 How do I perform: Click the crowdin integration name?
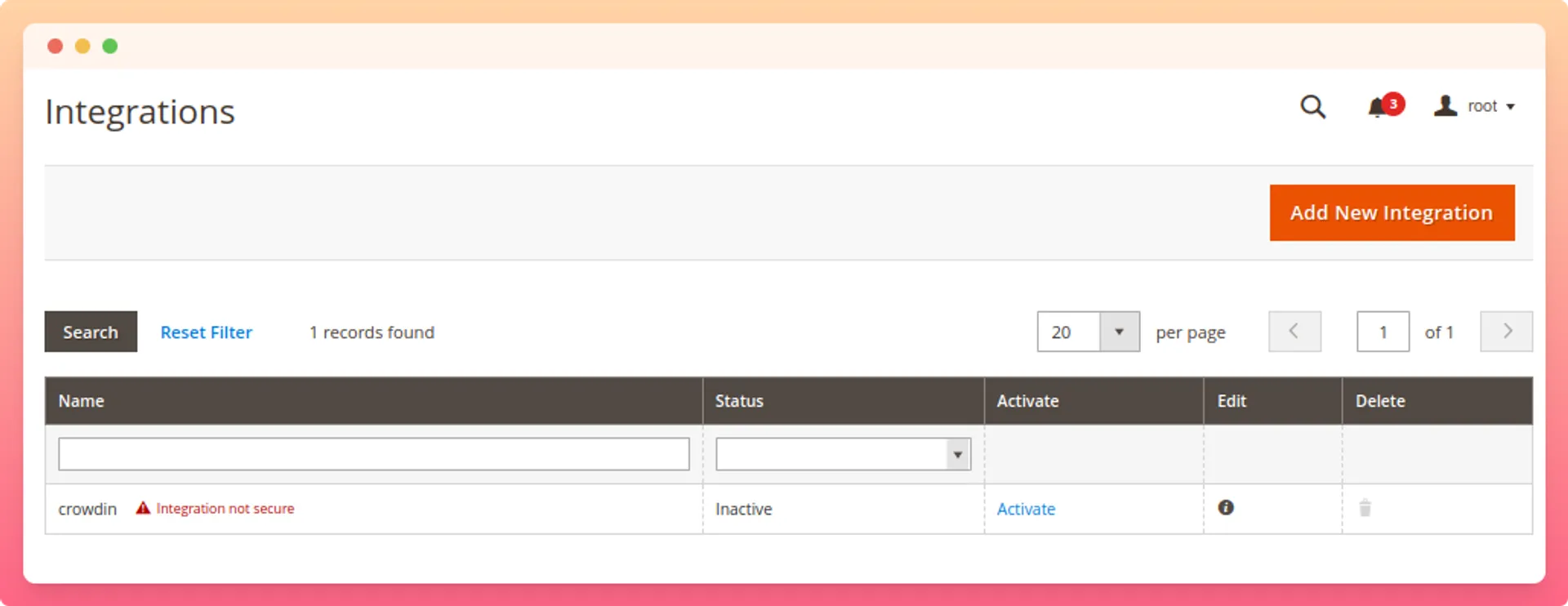point(87,509)
